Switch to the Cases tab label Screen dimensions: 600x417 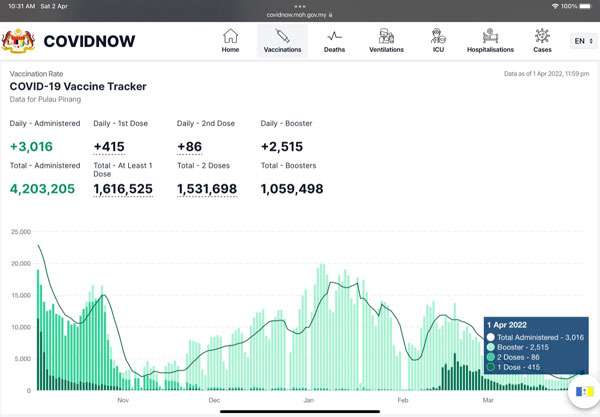[x=542, y=49]
